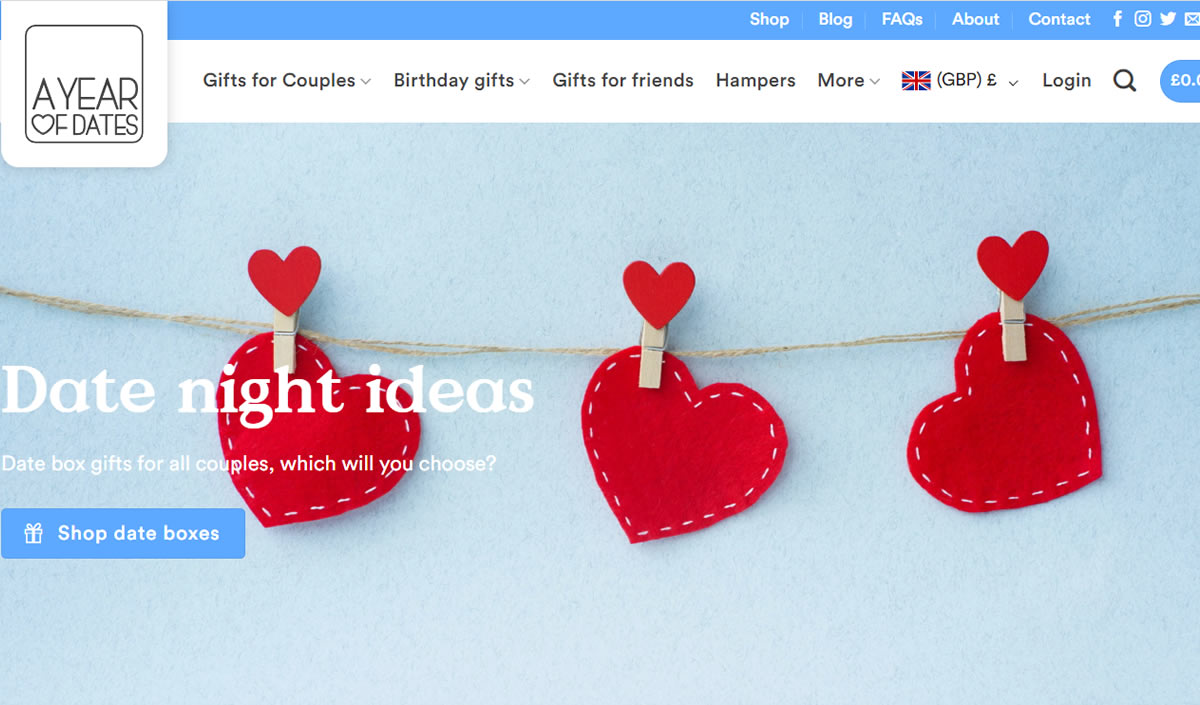Expand the Birthday gifts dropdown
Image resolution: width=1200 pixels, height=705 pixels.
pos(462,81)
